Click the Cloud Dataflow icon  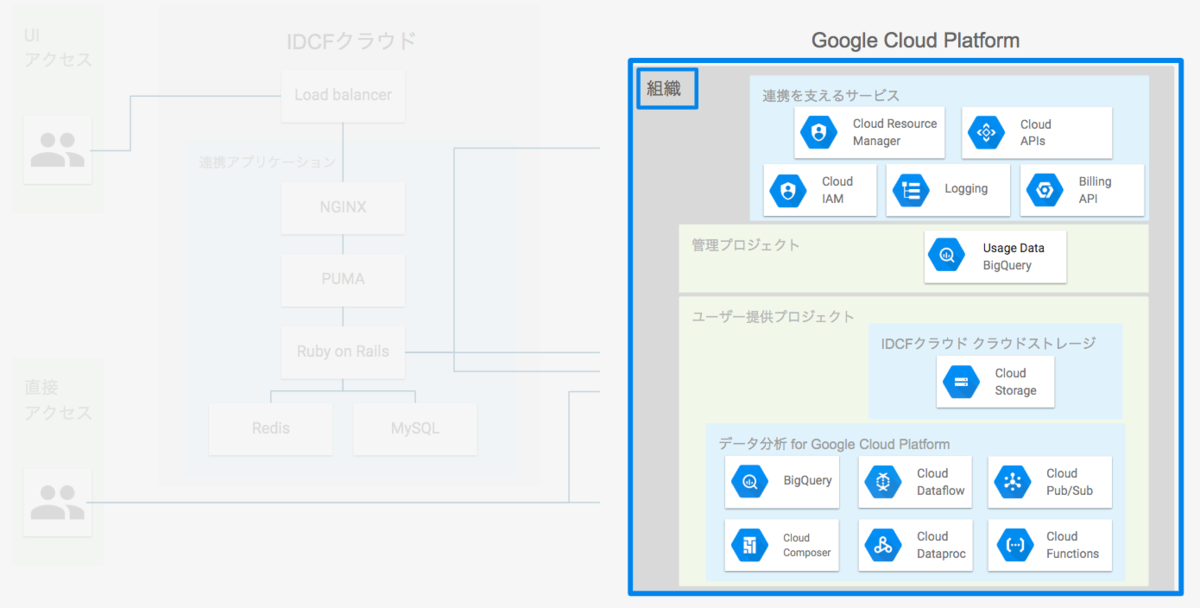point(882,482)
